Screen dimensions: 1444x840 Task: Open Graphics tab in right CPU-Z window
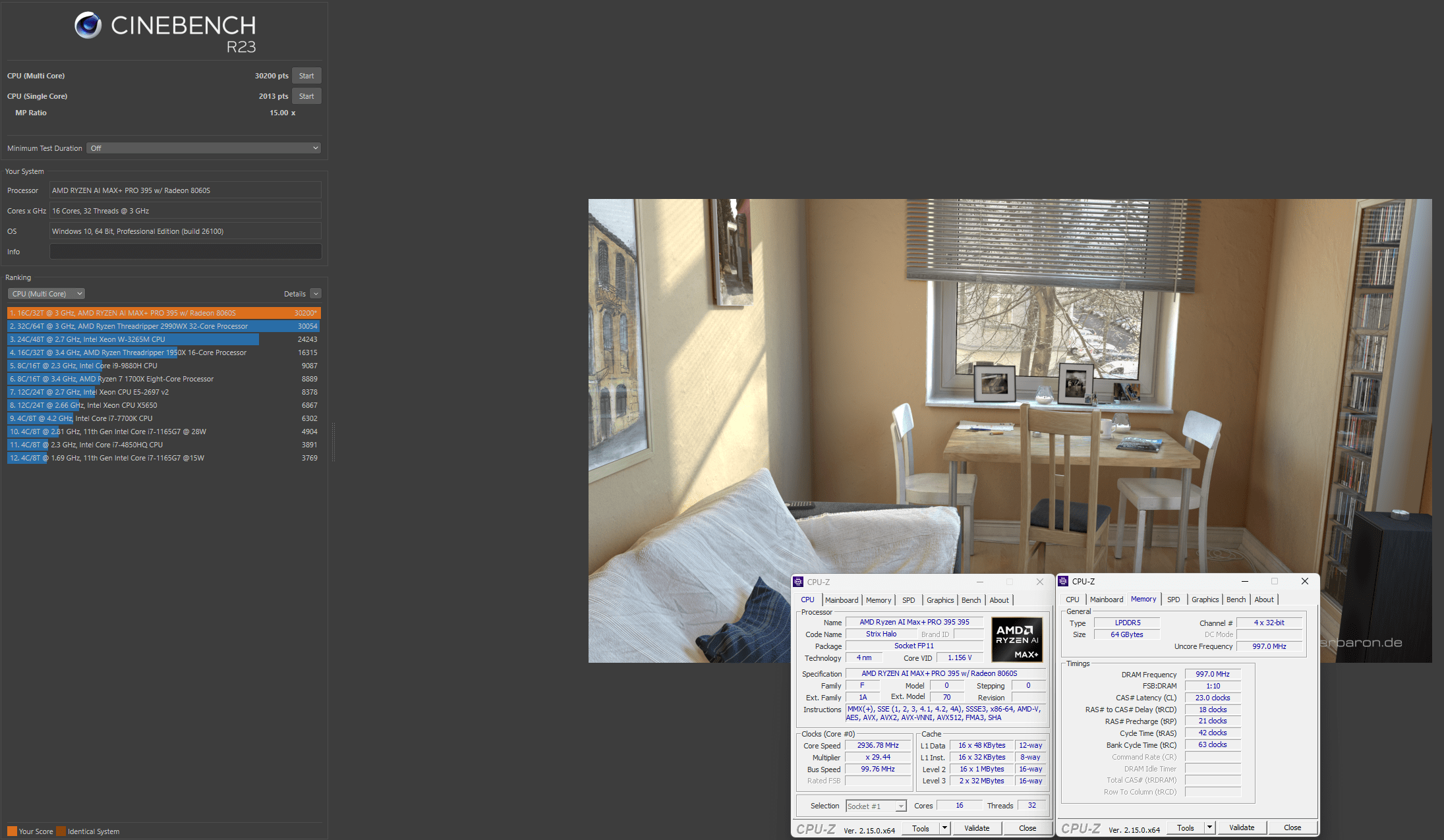(x=1205, y=600)
